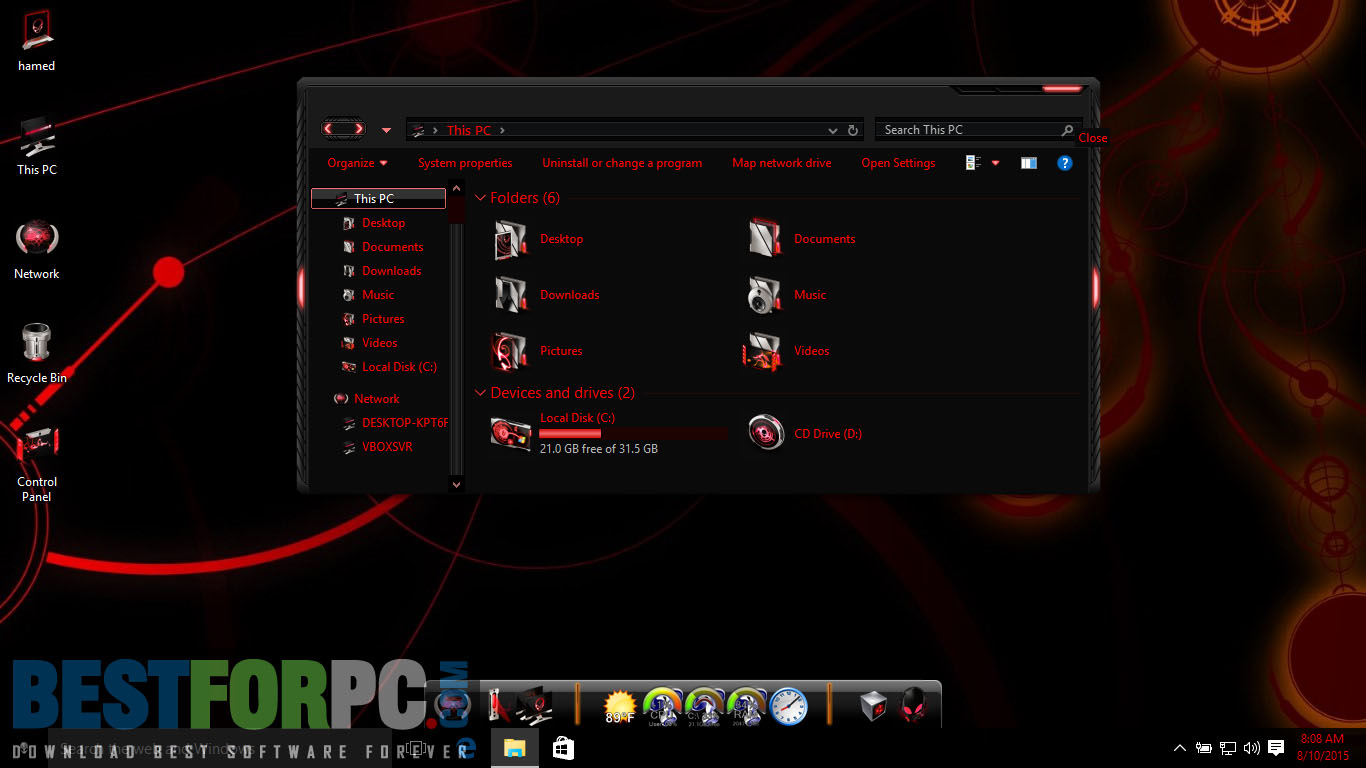Collapse the Folders (6) group

coord(481,198)
